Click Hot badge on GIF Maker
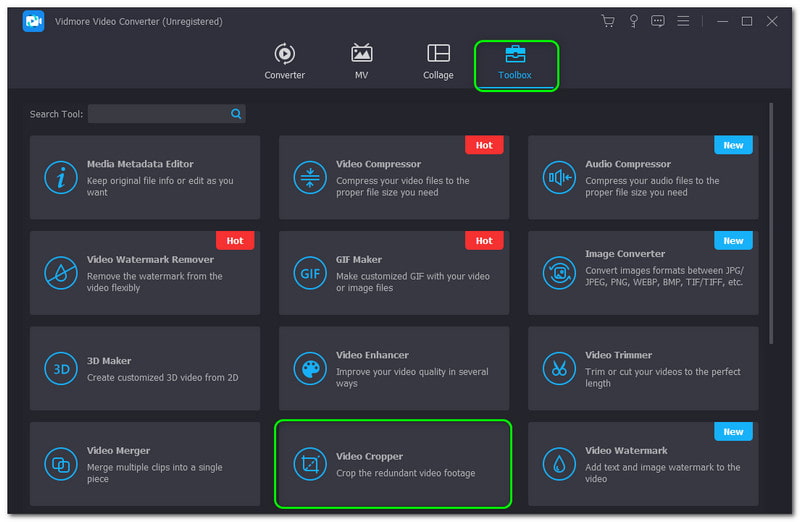Image resolution: width=800 pixels, height=522 pixels. [484, 240]
